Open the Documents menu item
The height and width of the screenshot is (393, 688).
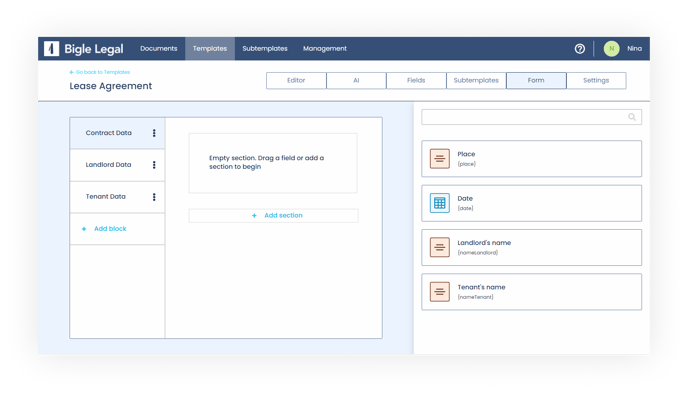[159, 49]
